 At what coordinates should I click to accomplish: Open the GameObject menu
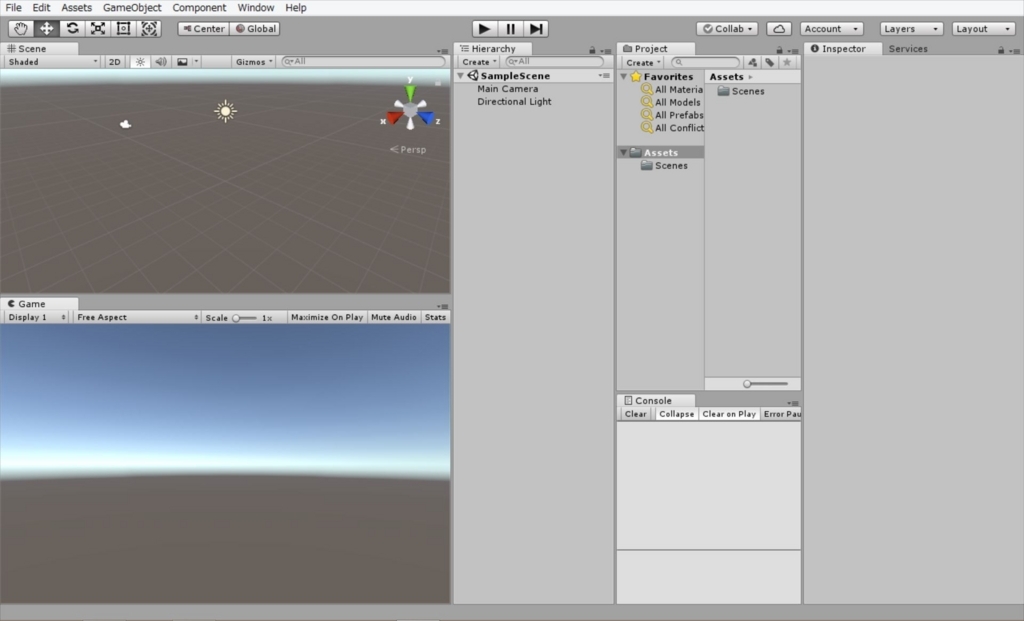coord(132,8)
